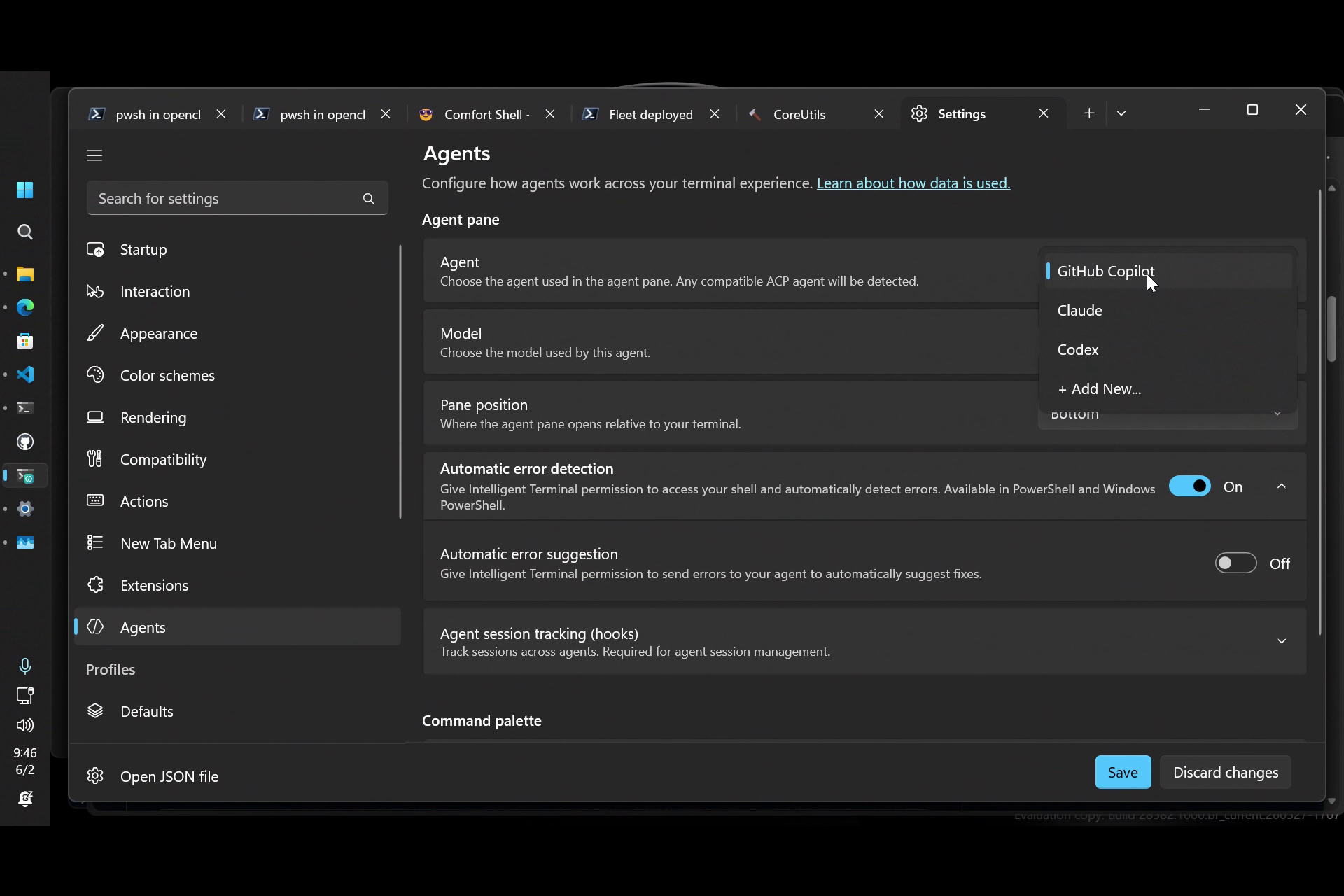Switch to the Fleet deployed tab

pos(651,114)
